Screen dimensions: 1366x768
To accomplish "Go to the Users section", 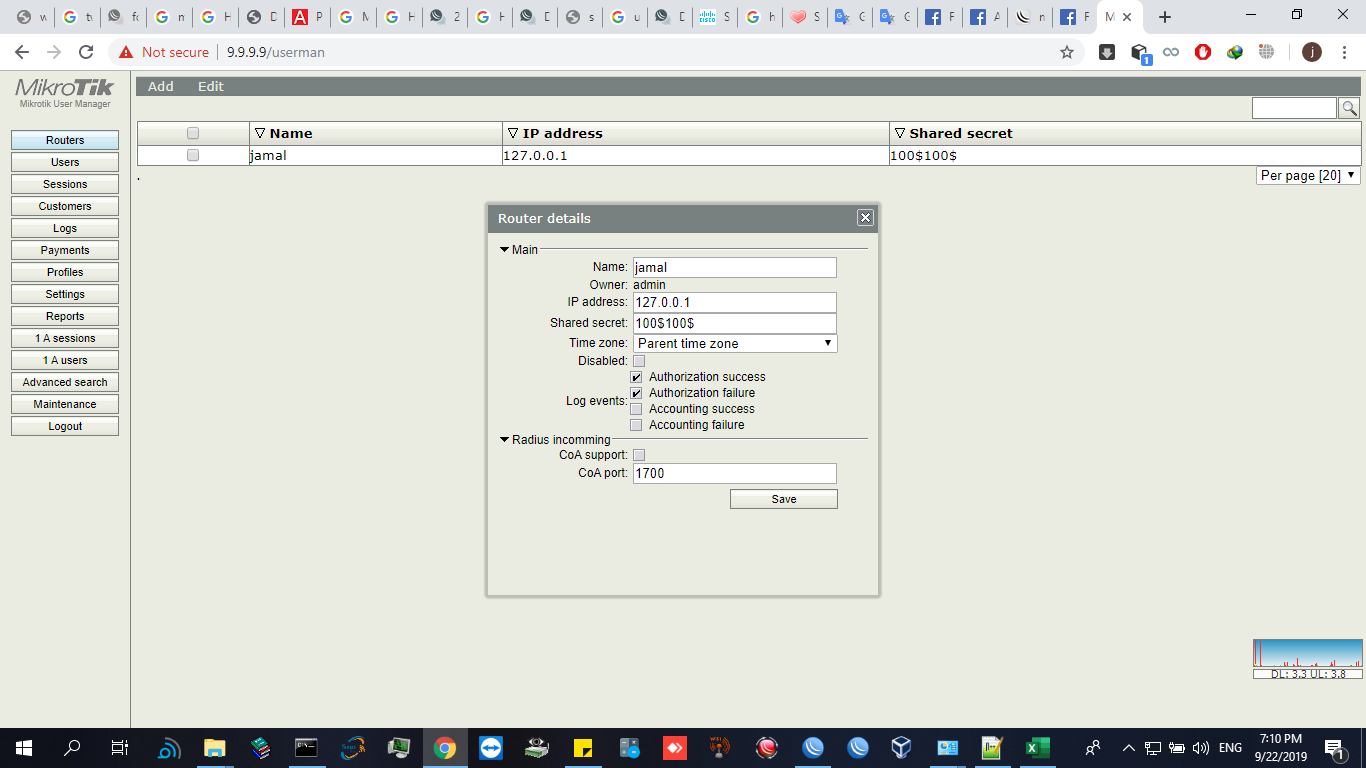I will [x=65, y=162].
